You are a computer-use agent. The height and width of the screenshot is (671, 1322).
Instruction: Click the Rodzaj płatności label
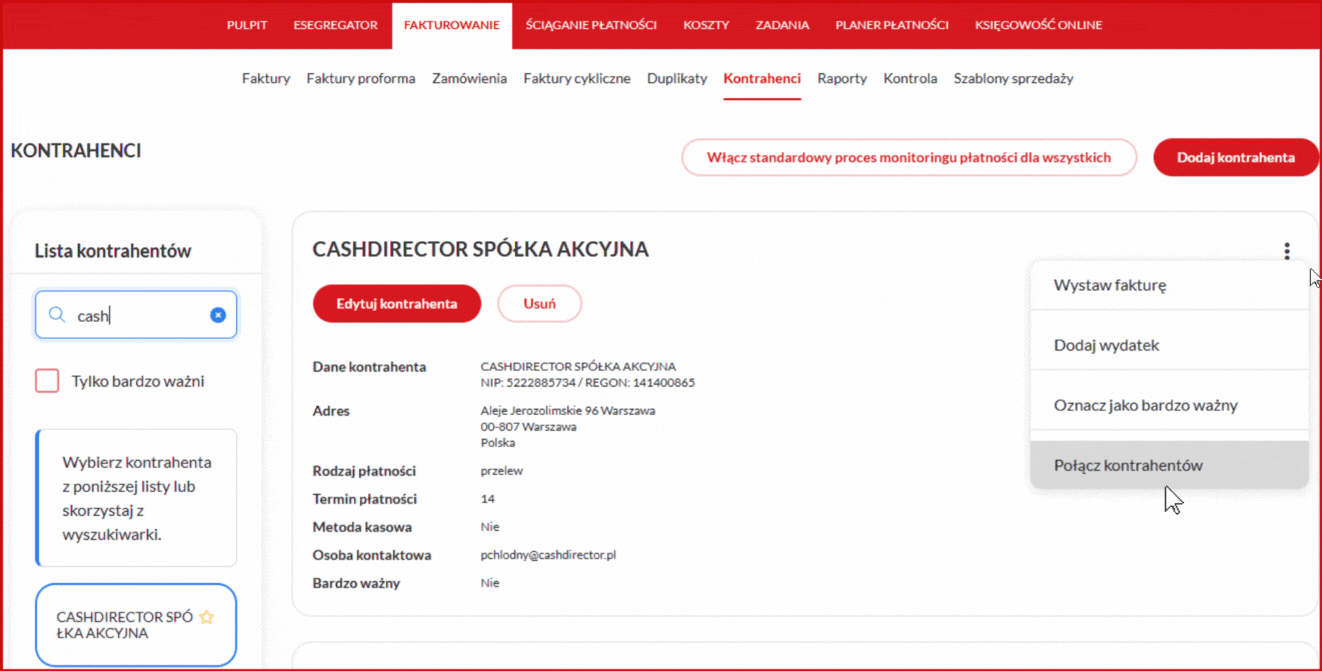pyautogui.click(x=364, y=470)
